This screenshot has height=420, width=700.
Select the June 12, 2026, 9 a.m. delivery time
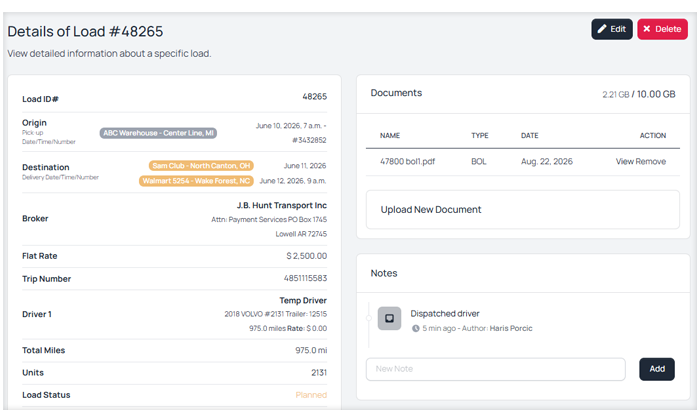pyautogui.click(x=293, y=181)
